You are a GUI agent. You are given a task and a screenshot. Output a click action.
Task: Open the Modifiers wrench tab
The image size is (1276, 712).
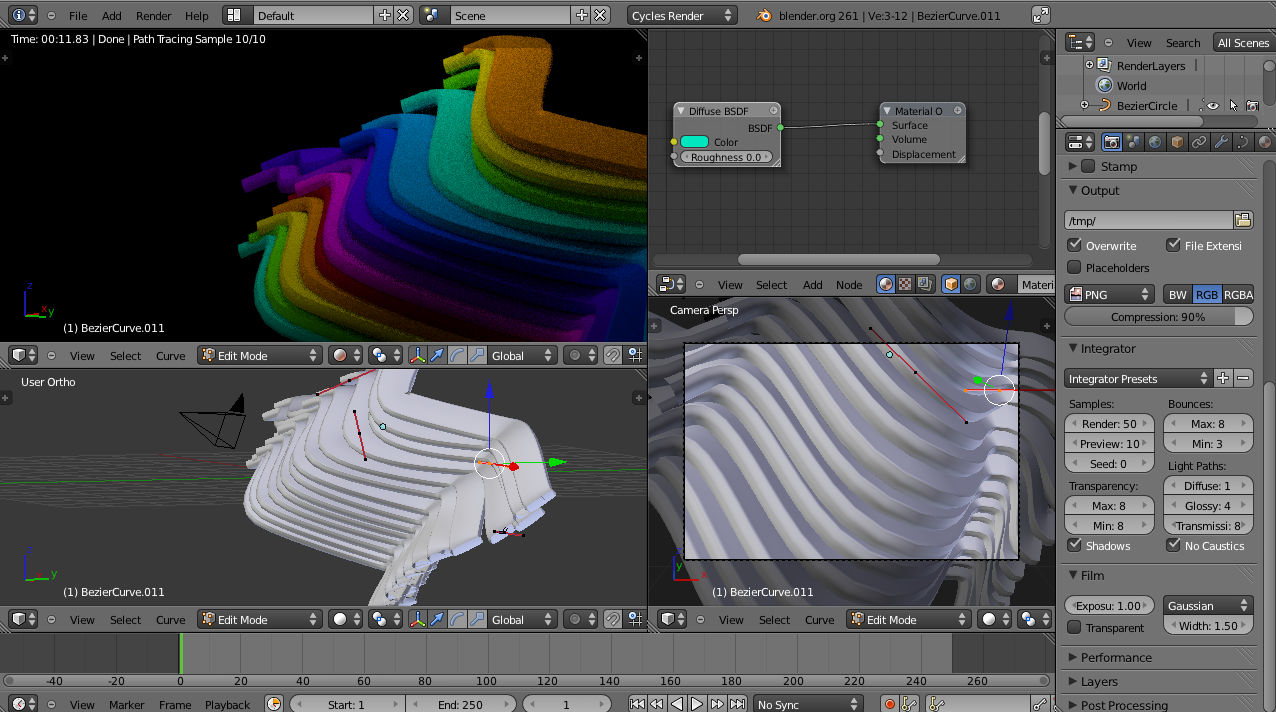[1221, 142]
